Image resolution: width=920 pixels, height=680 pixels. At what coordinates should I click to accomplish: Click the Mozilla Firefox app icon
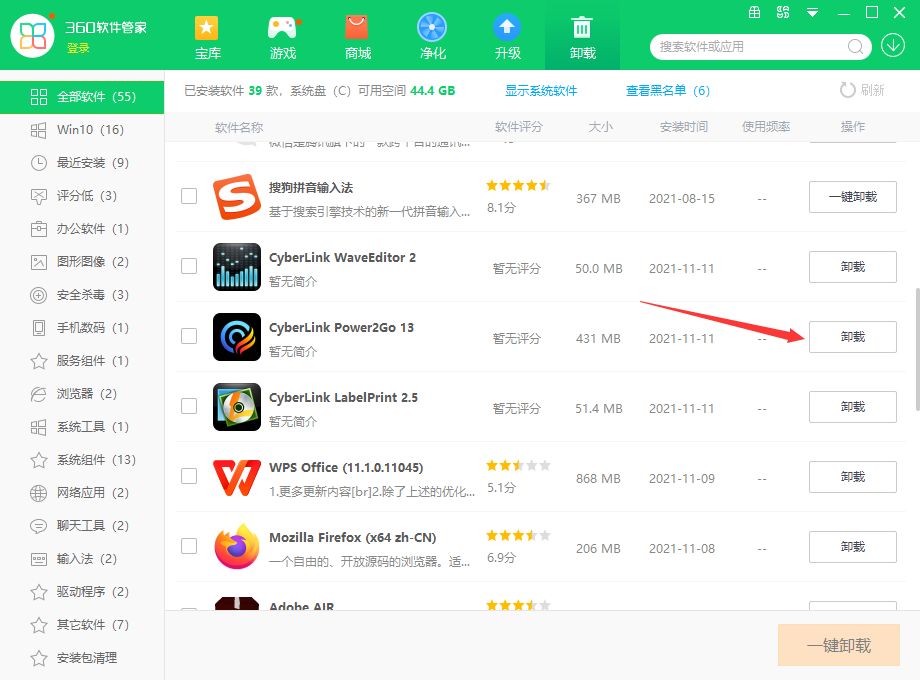click(x=236, y=546)
